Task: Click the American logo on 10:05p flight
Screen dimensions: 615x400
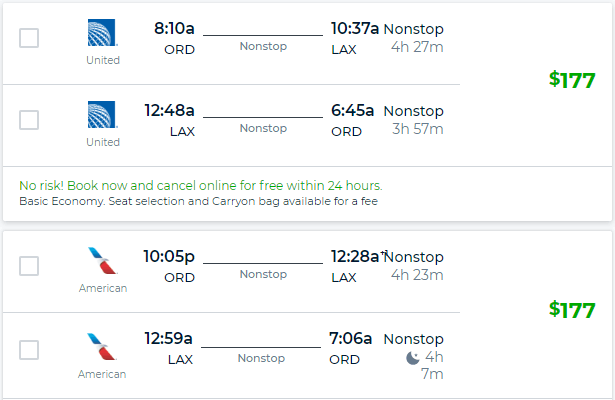Action: point(102,260)
